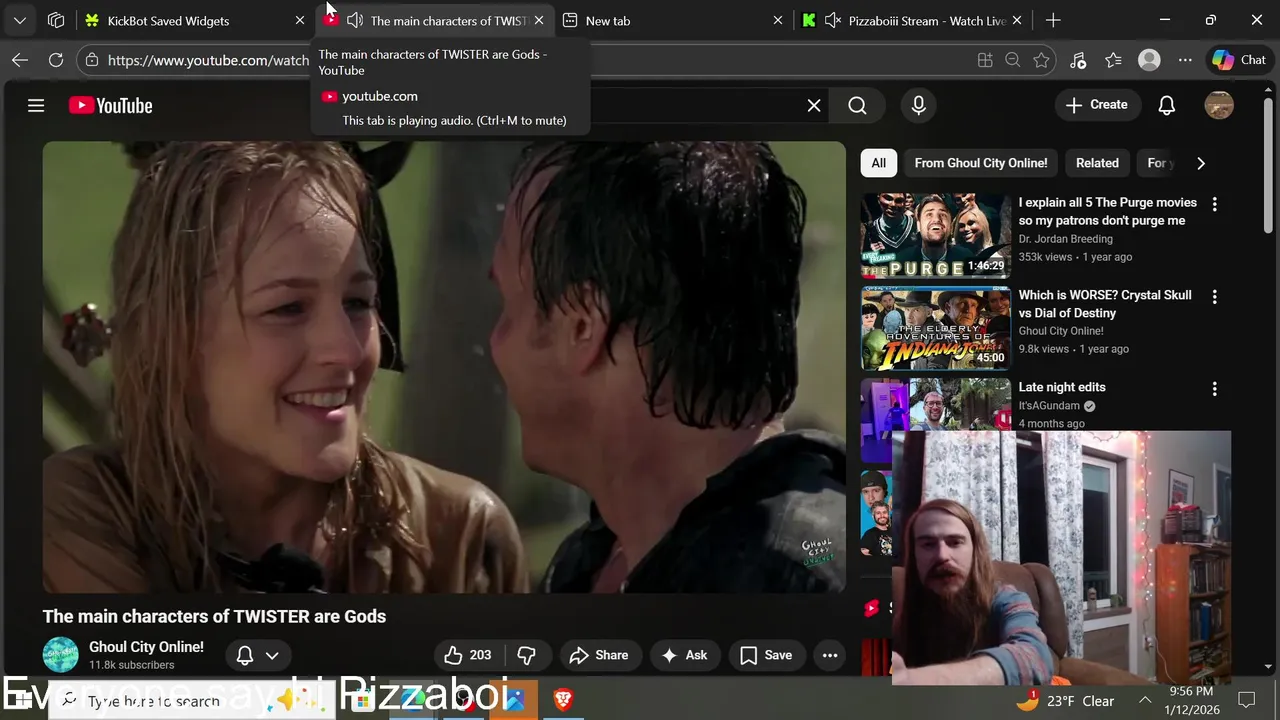
Task: Open the browser profile avatar
Action: (1149, 60)
